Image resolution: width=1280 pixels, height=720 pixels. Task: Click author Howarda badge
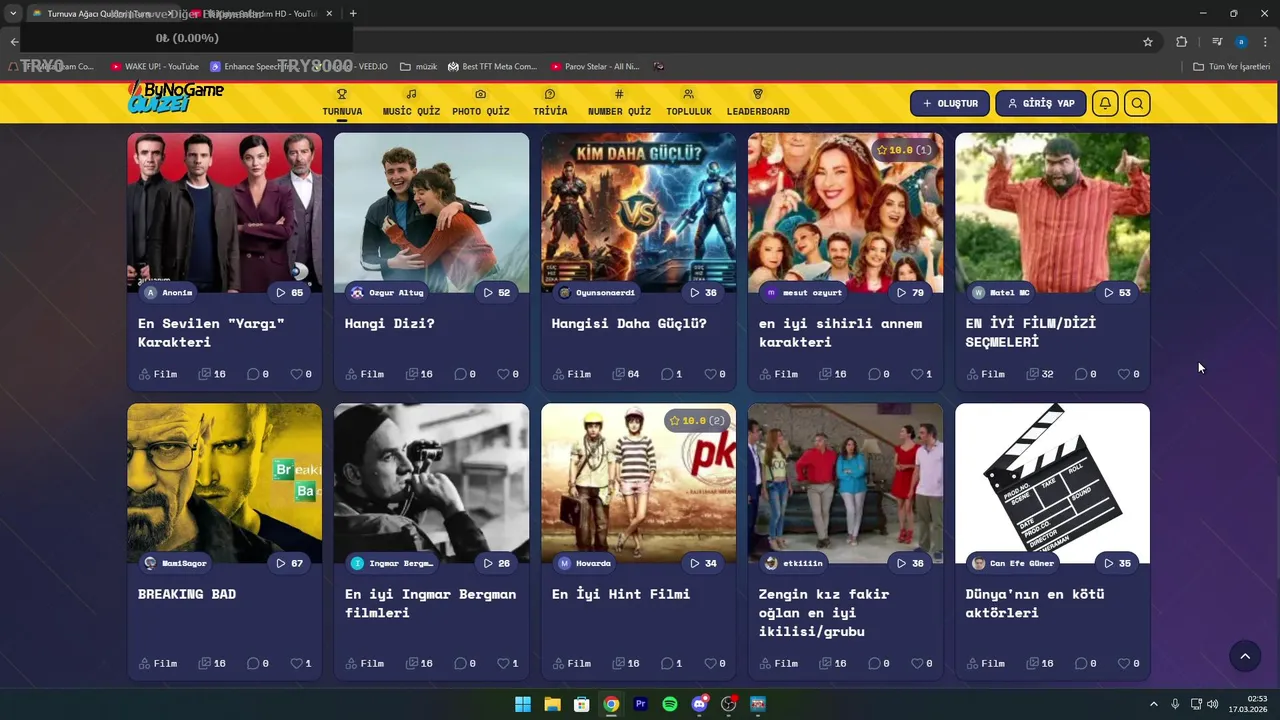click(584, 563)
